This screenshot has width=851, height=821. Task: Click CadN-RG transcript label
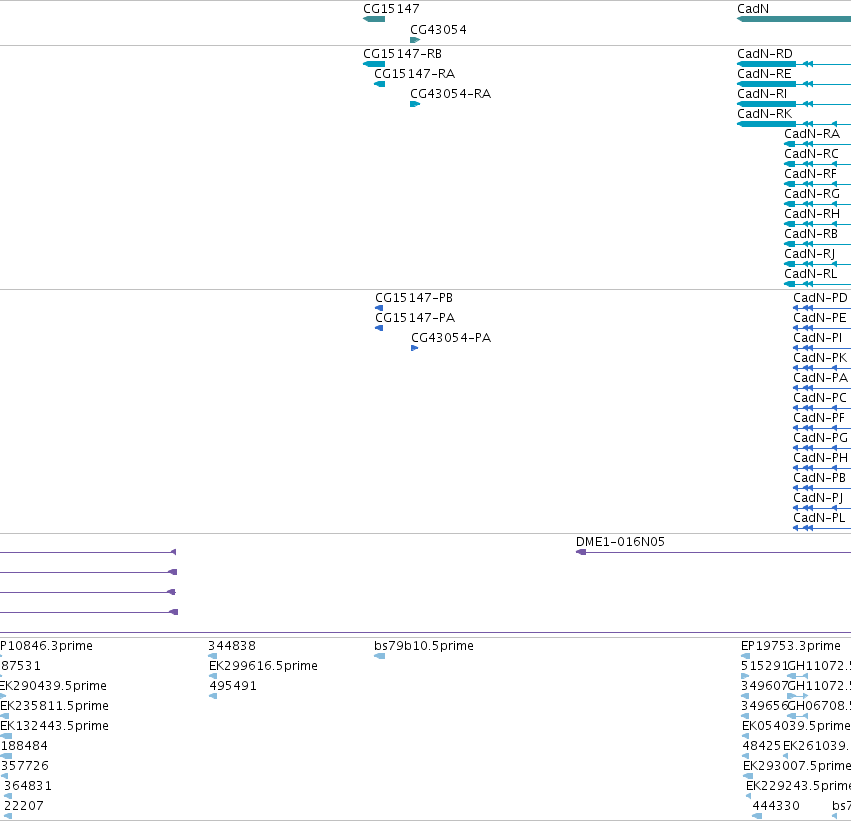(x=812, y=194)
